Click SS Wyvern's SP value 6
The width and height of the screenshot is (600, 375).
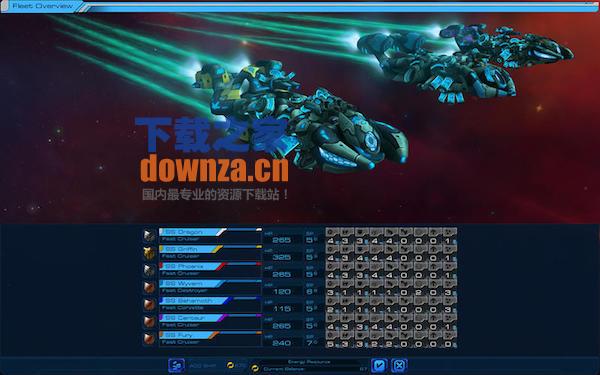[310, 292]
